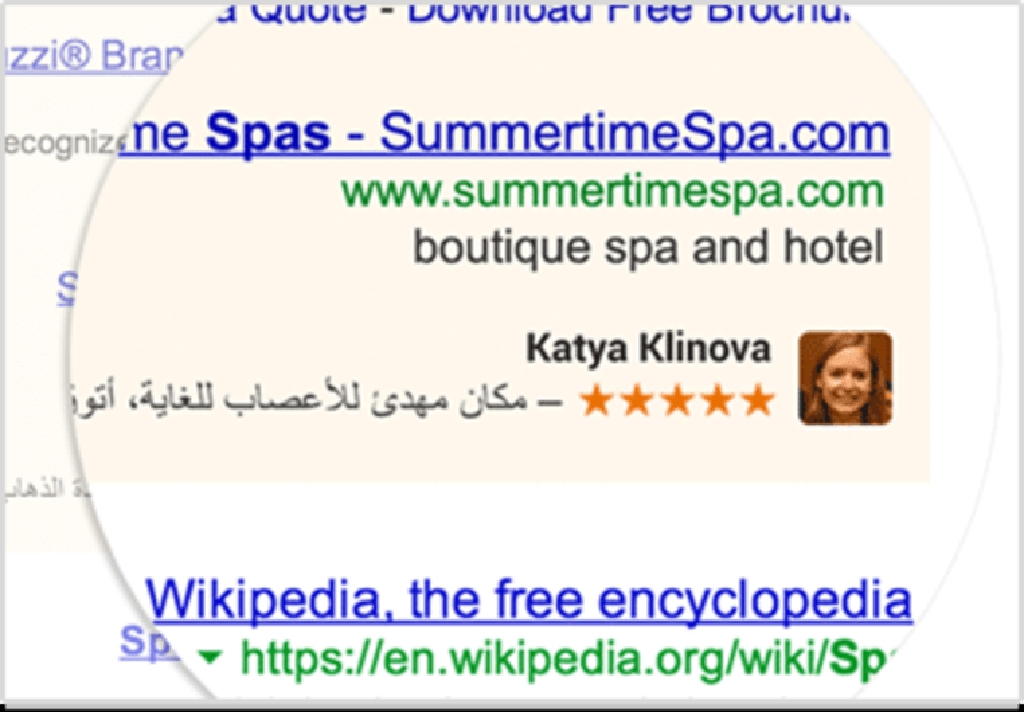Open the Wikipedia, the free encyclopedia result
The height and width of the screenshot is (712, 1024).
528,598
